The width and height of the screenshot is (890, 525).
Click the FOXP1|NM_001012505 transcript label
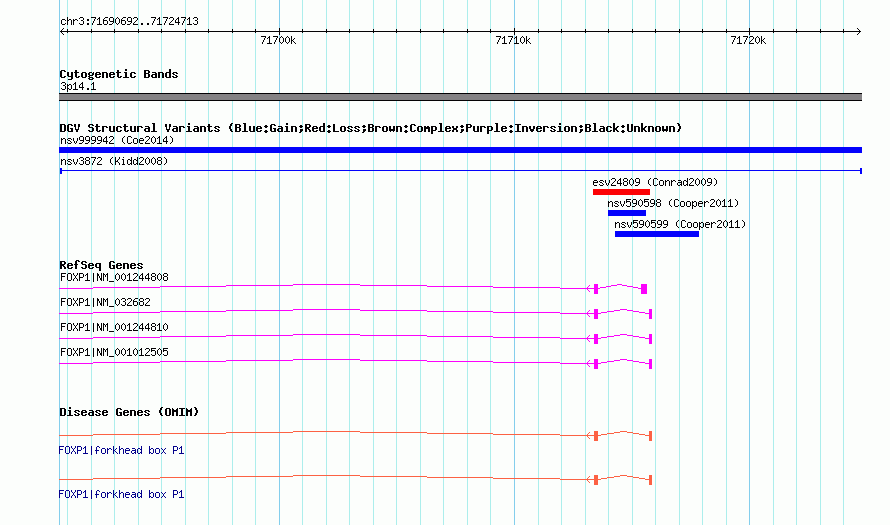tap(114, 352)
